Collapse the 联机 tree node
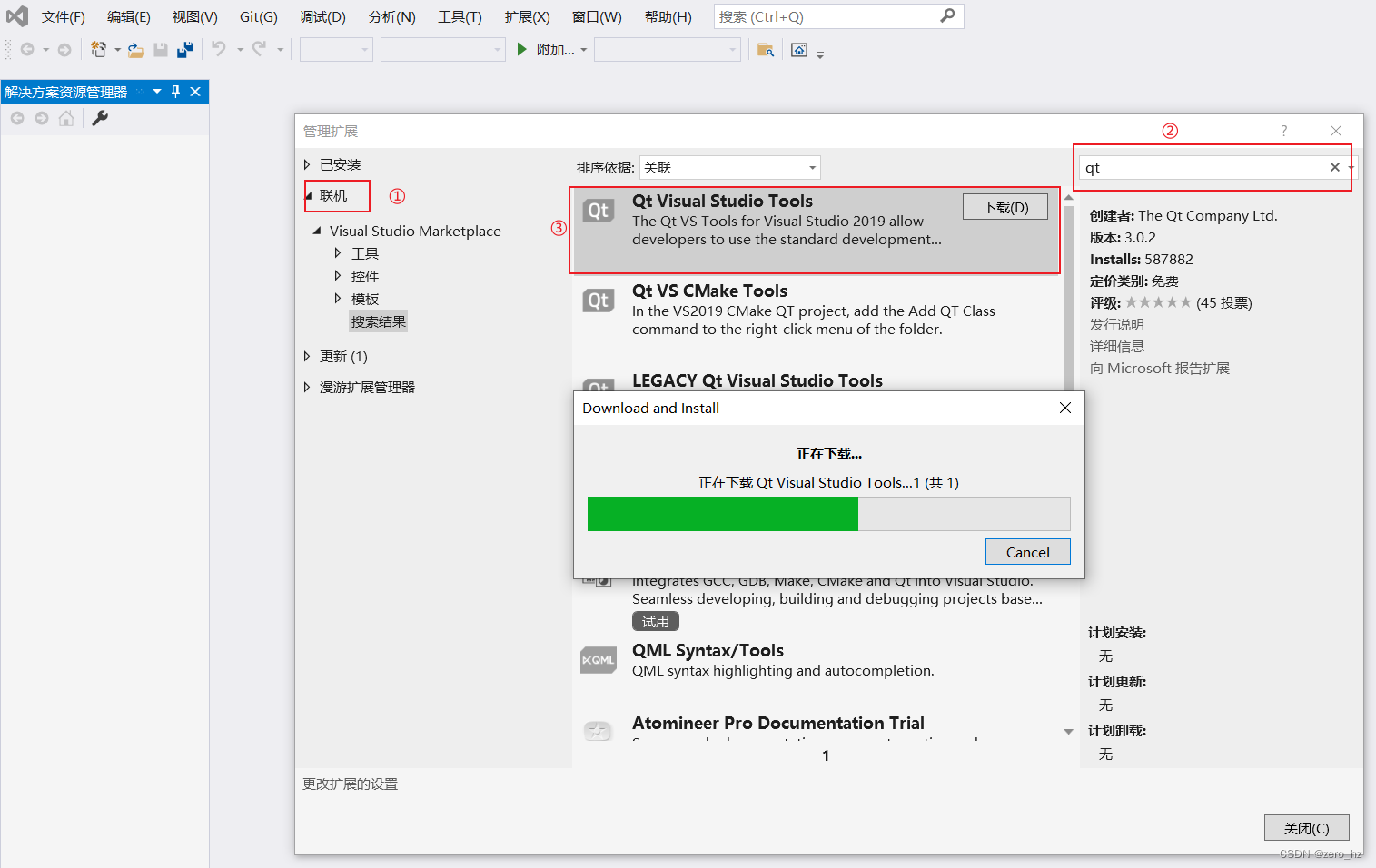1376x868 pixels. pos(308,196)
